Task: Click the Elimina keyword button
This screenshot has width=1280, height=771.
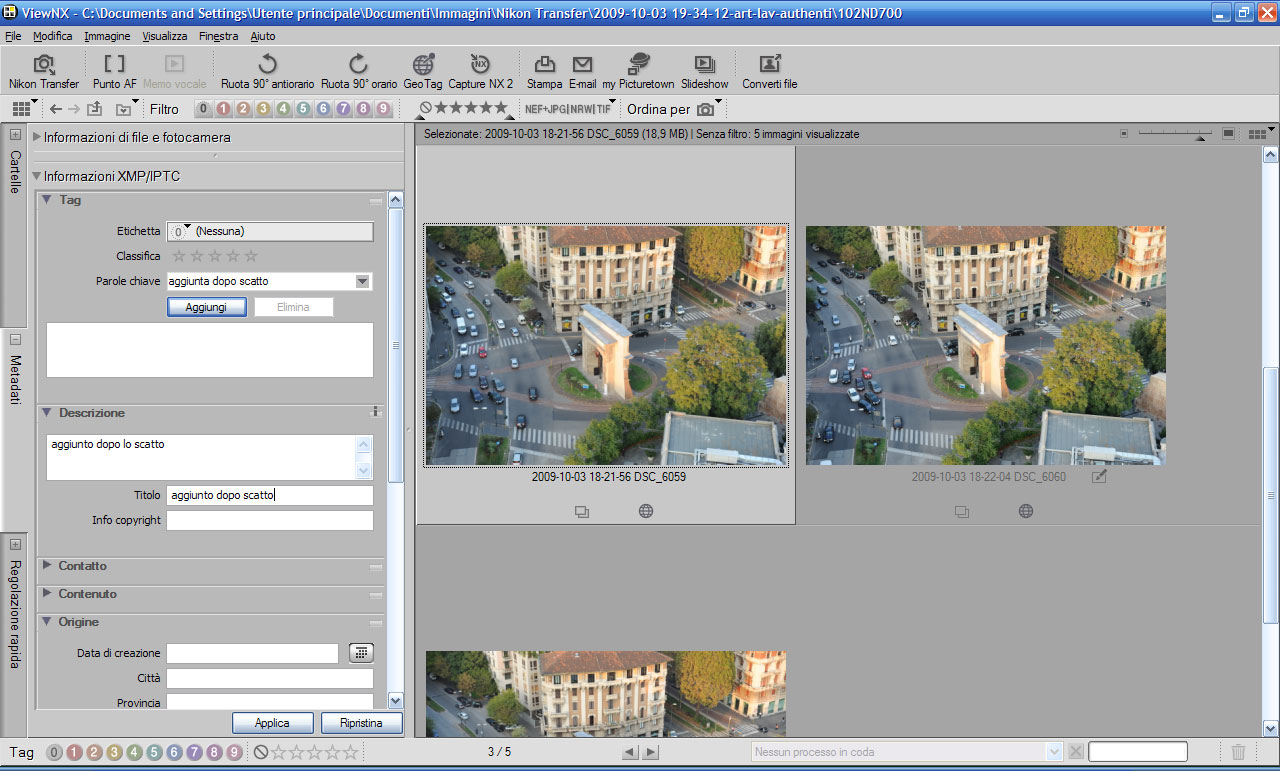Action: point(293,307)
